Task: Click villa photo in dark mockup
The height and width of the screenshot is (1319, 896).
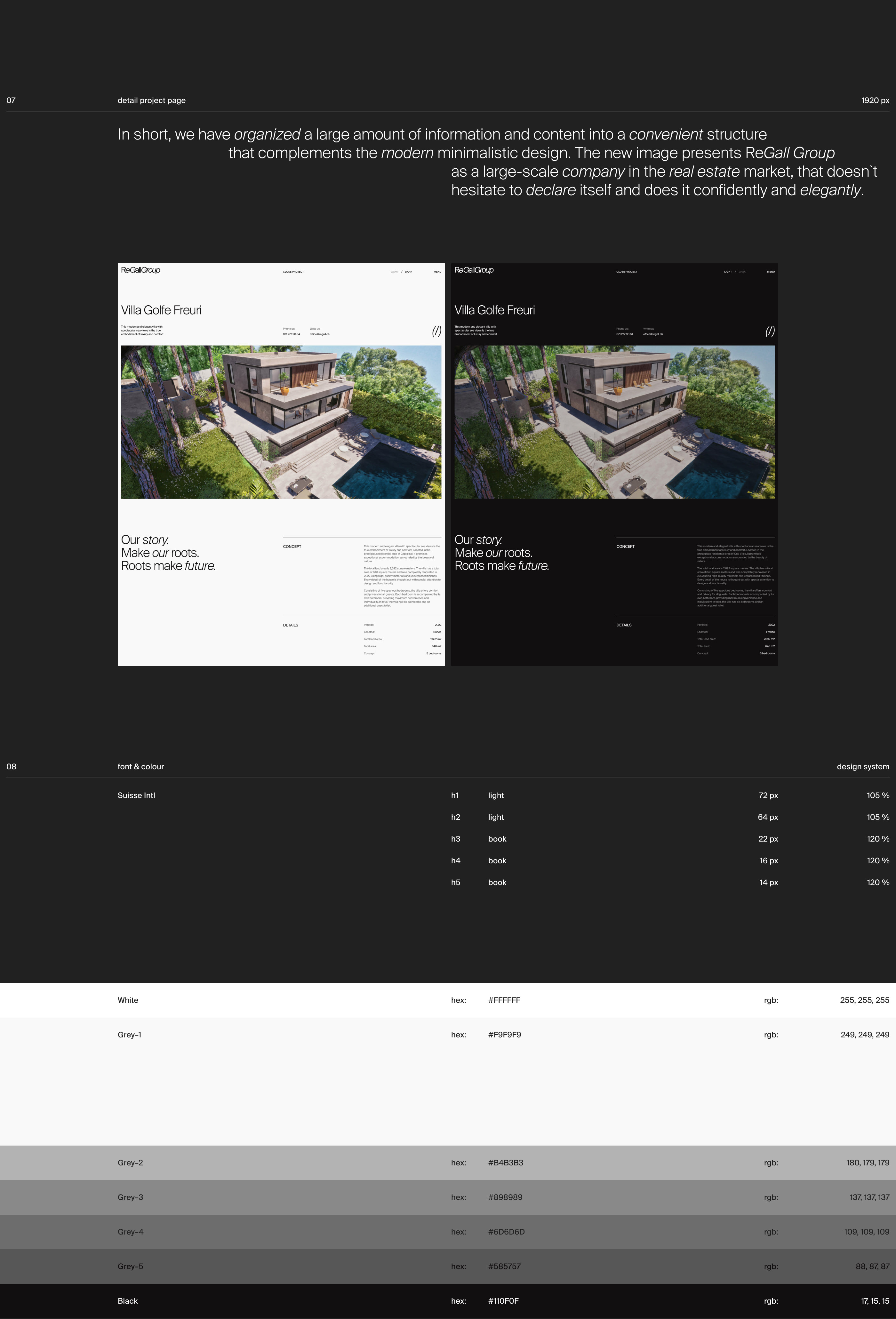Action: 614,422
